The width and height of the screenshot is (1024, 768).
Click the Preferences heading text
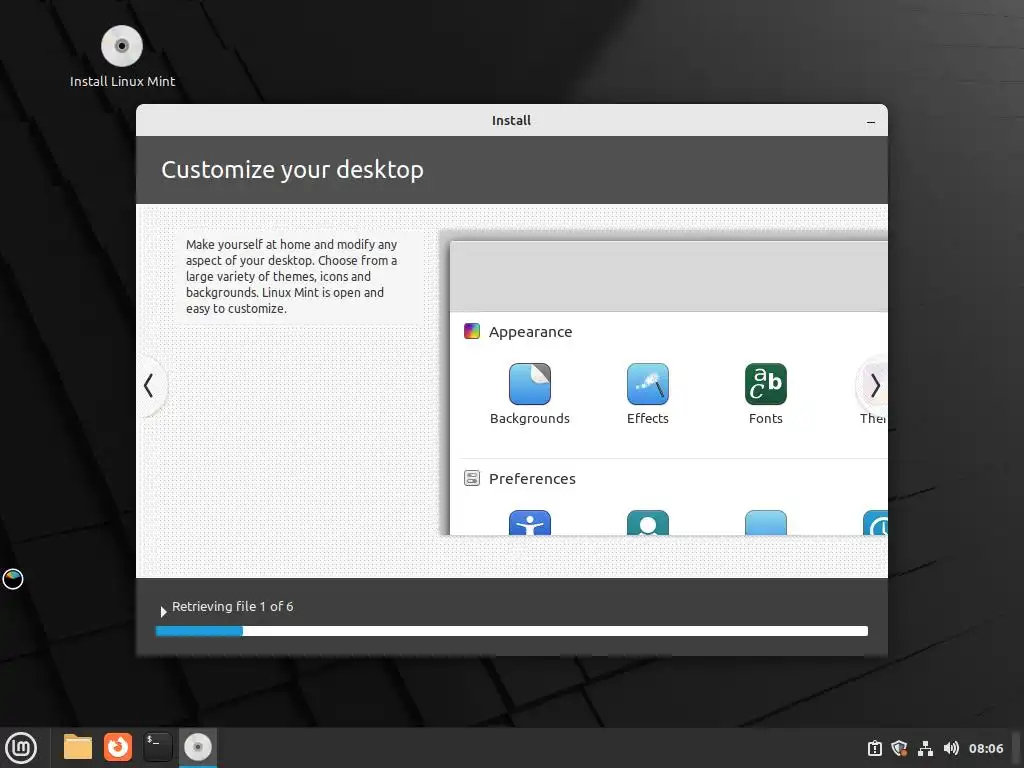coord(532,479)
